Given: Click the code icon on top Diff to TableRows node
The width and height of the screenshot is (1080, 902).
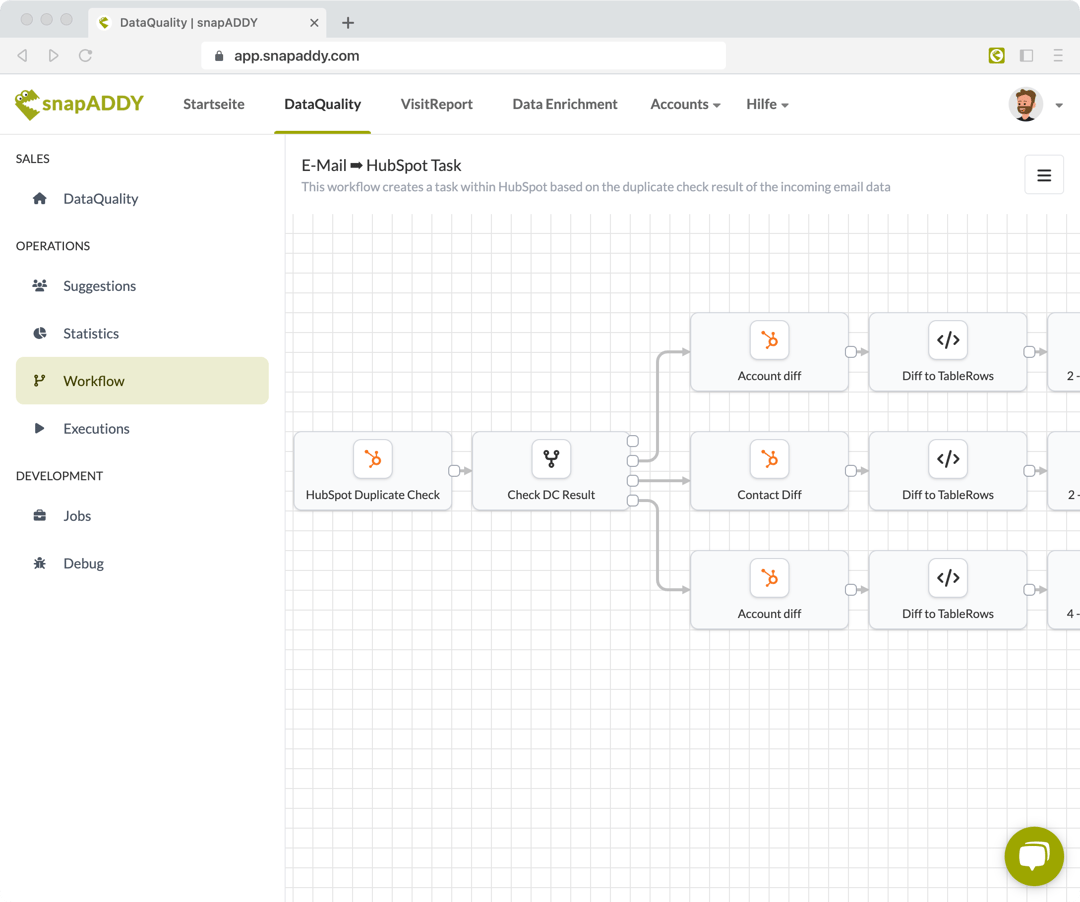Looking at the screenshot, I should click(x=947, y=340).
